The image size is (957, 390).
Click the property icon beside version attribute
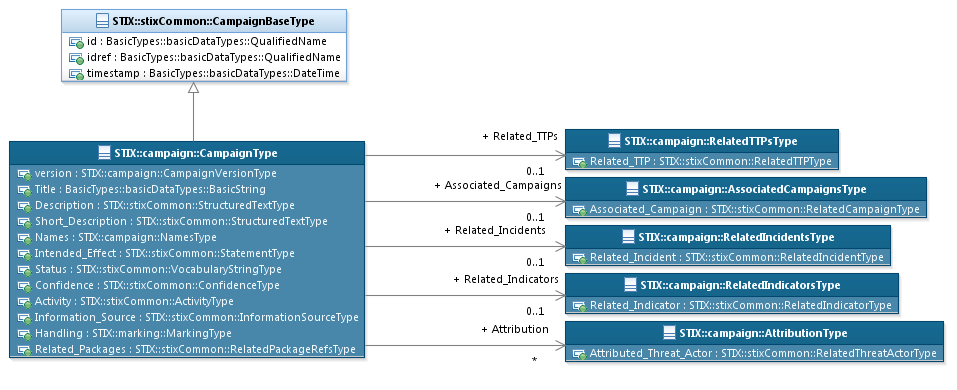(24, 174)
